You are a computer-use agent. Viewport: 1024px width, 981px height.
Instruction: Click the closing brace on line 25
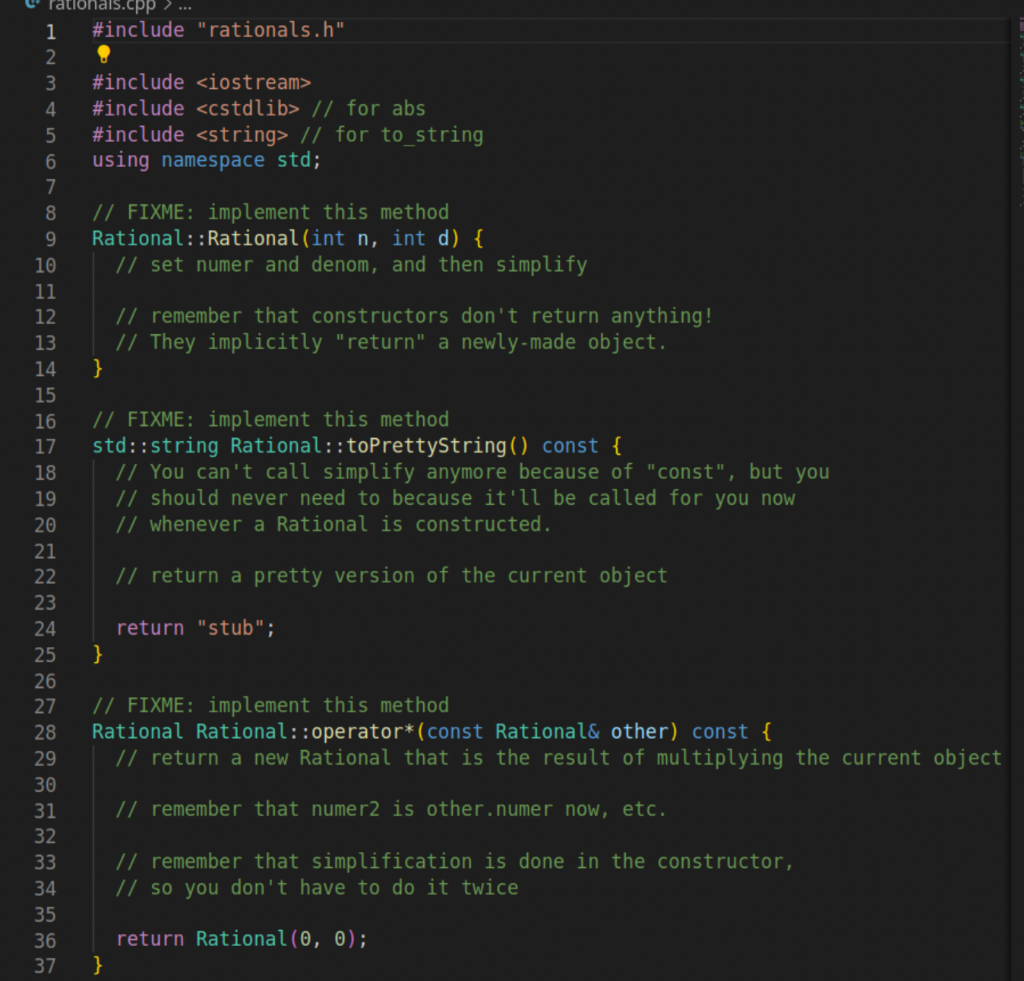pyautogui.click(x=98, y=654)
